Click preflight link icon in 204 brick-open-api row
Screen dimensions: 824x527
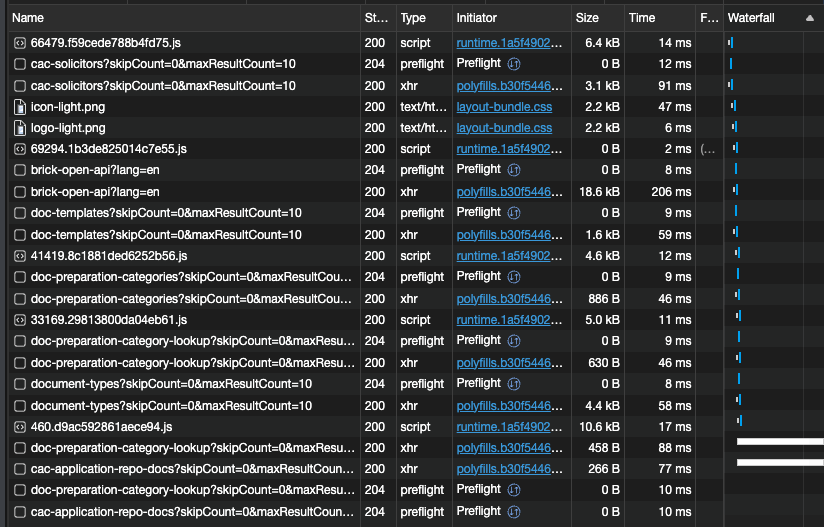[x=514, y=170]
